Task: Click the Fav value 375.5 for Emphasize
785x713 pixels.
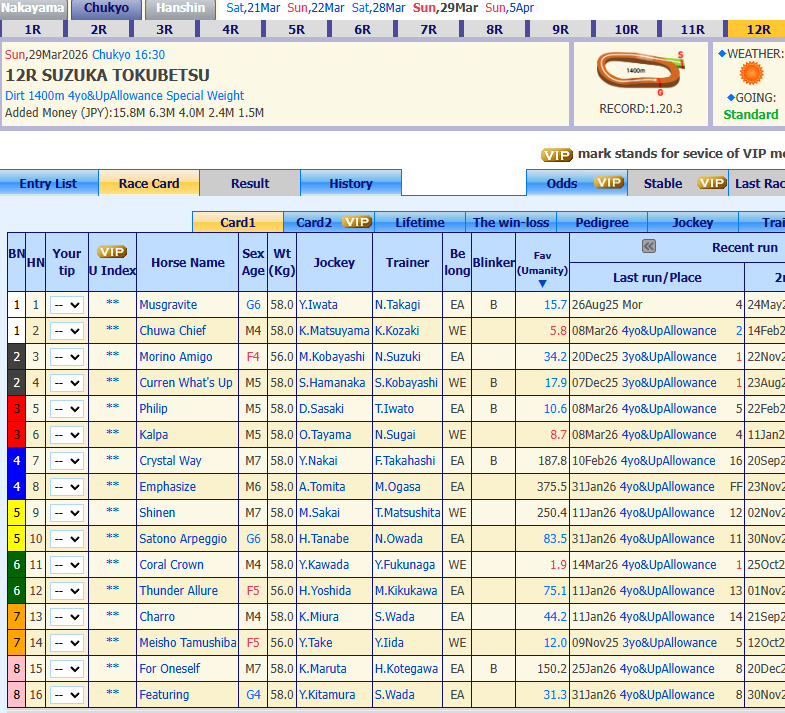Action: coord(552,487)
